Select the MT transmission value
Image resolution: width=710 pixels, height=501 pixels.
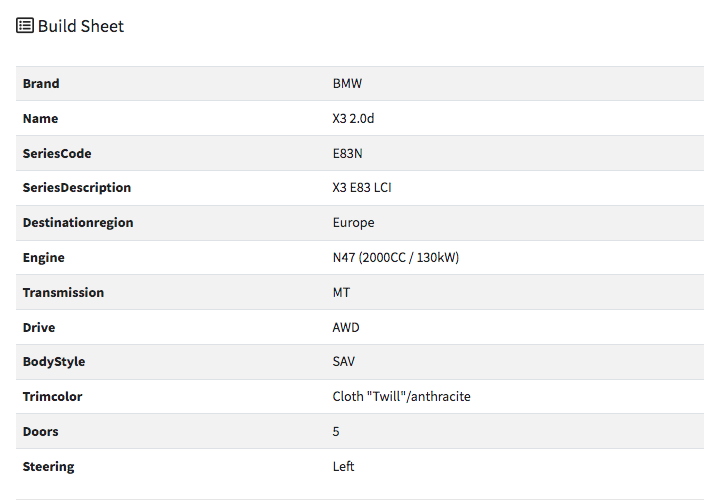tap(341, 293)
